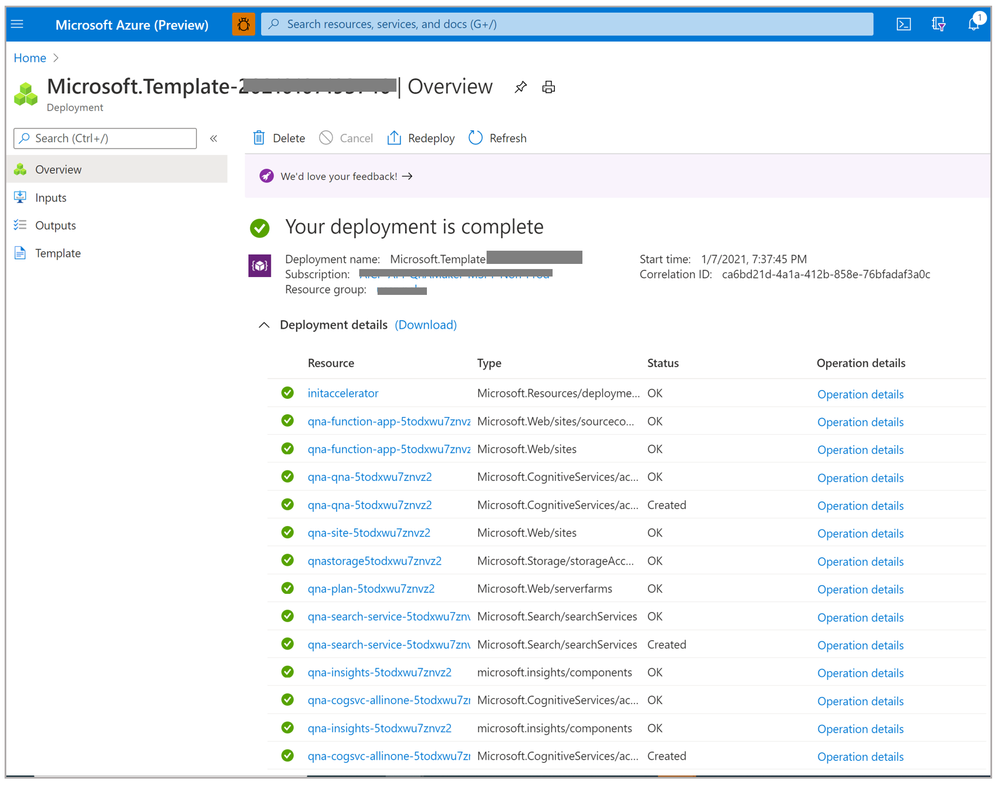
Task: Click the Microsoft.Storage/storageAcc... type cell
Action: pyautogui.click(x=556, y=561)
